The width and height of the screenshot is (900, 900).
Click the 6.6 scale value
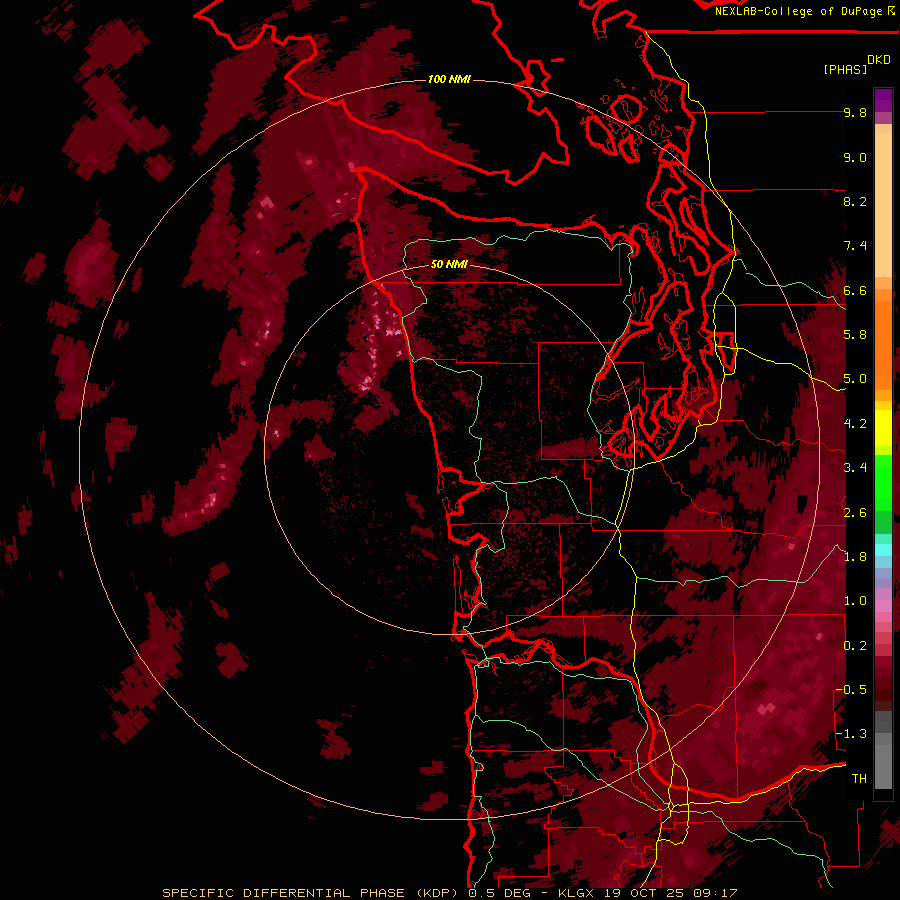point(855,290)
